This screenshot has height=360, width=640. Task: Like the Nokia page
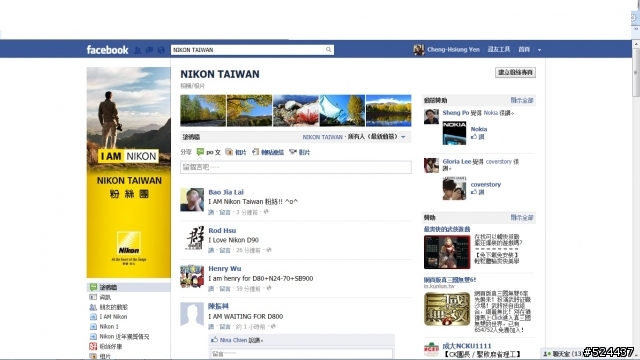478,137
